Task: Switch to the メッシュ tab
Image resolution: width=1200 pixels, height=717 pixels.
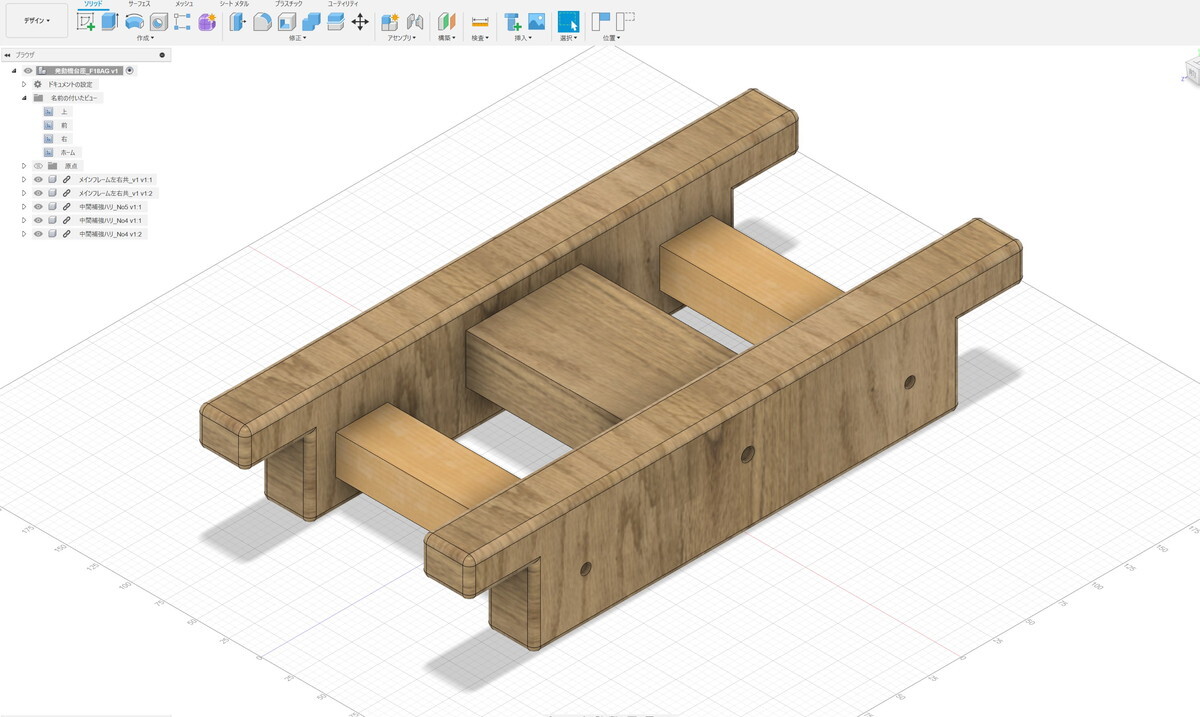Action: tap(184, 4)
